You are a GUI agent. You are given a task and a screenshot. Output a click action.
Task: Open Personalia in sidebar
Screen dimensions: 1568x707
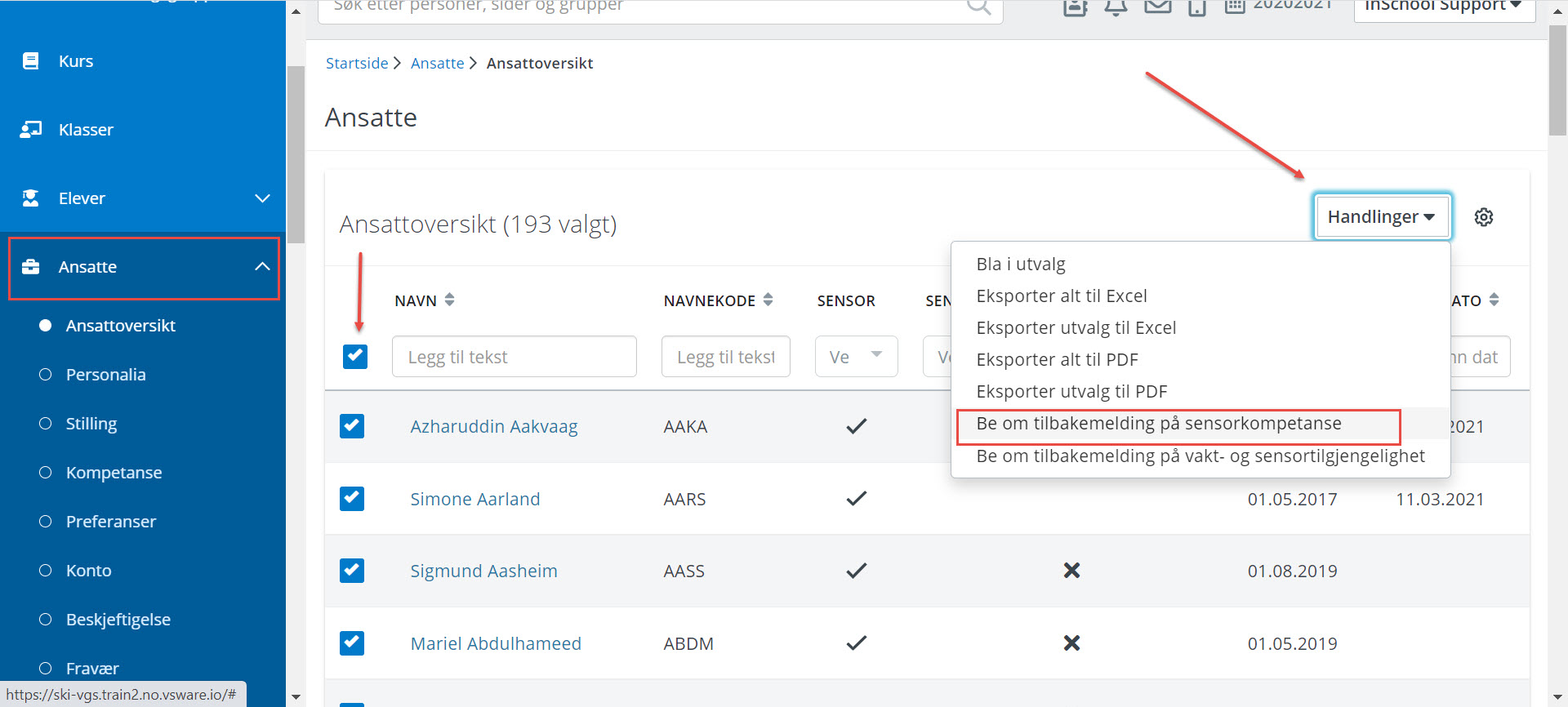click(106, 374)
